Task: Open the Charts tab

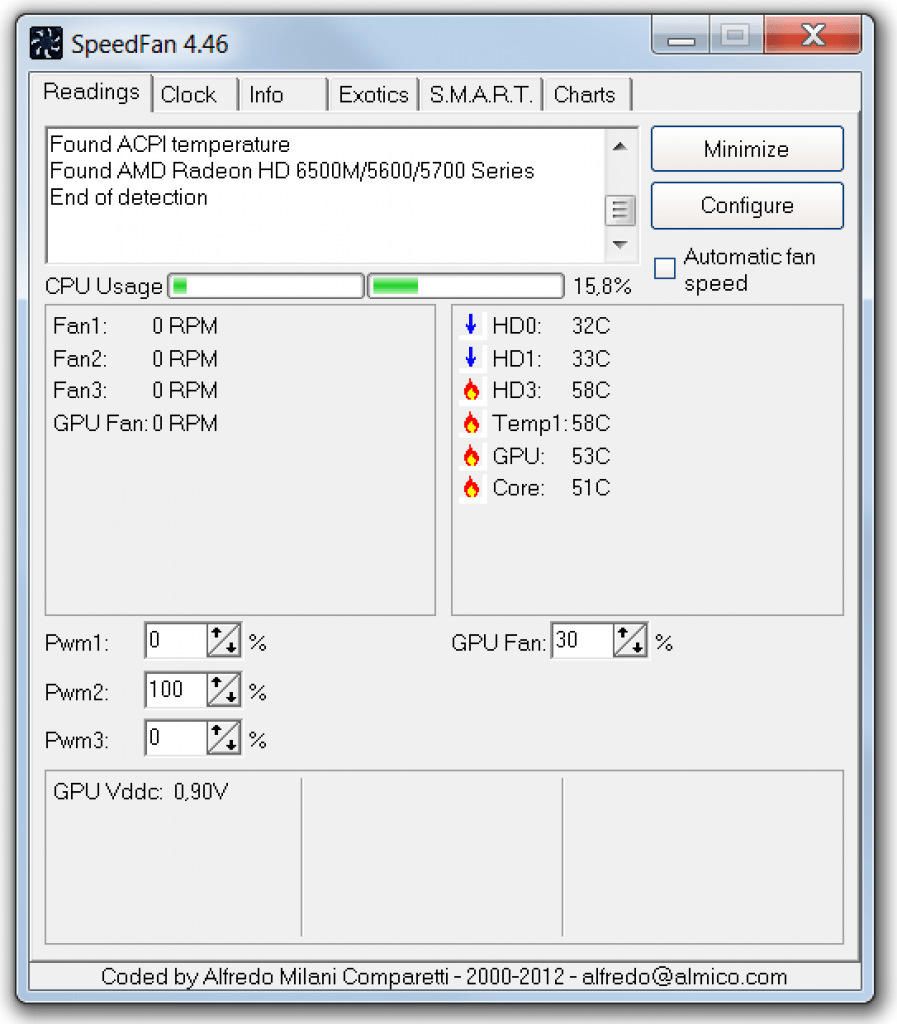Action: [x=584, y=95]
